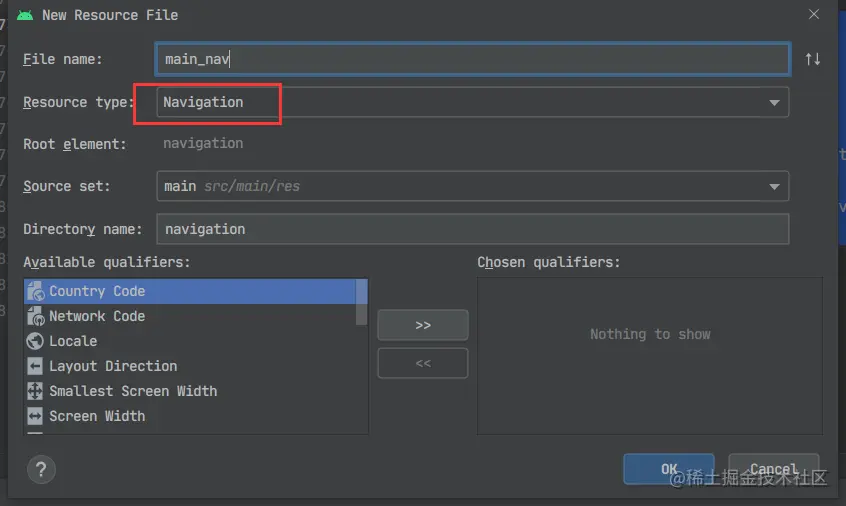Click the Screen Width icon
This screenshot has width=846, height=506.
[x=35, y=416]
